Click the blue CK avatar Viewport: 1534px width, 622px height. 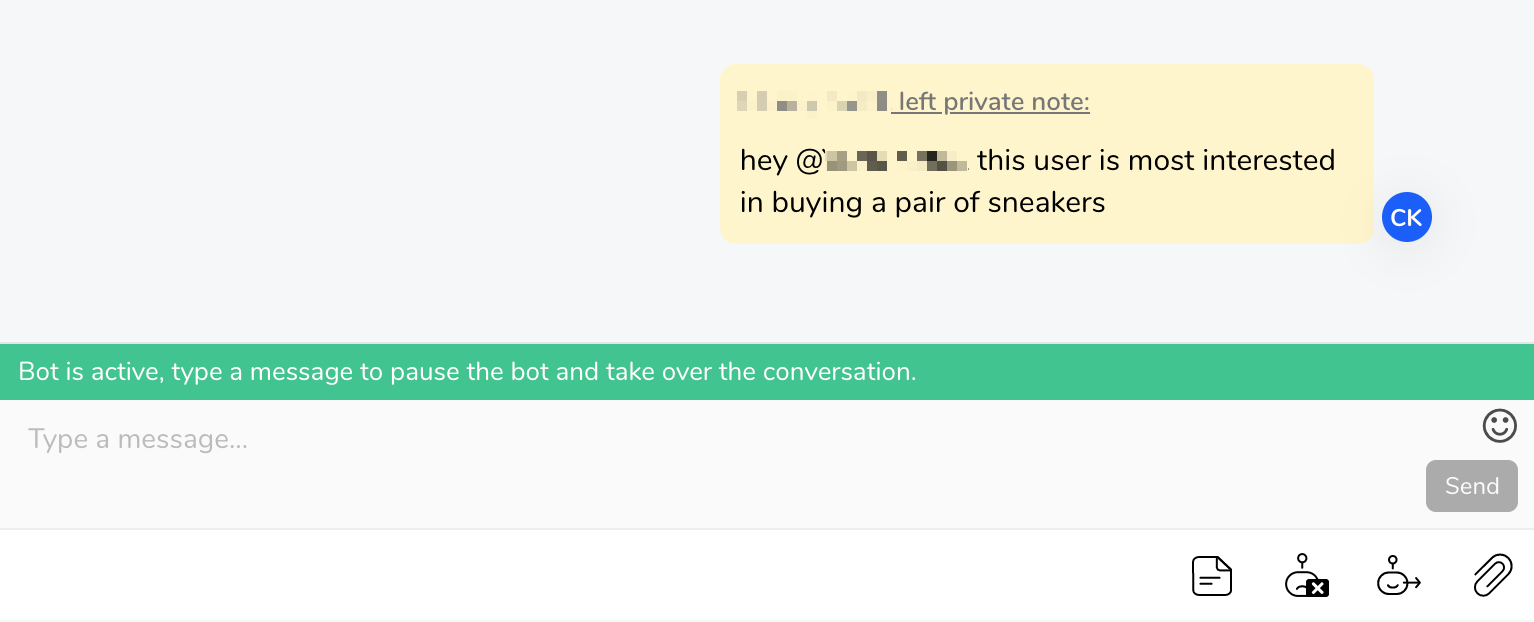pyautogui.click(x=1407, y=218)
